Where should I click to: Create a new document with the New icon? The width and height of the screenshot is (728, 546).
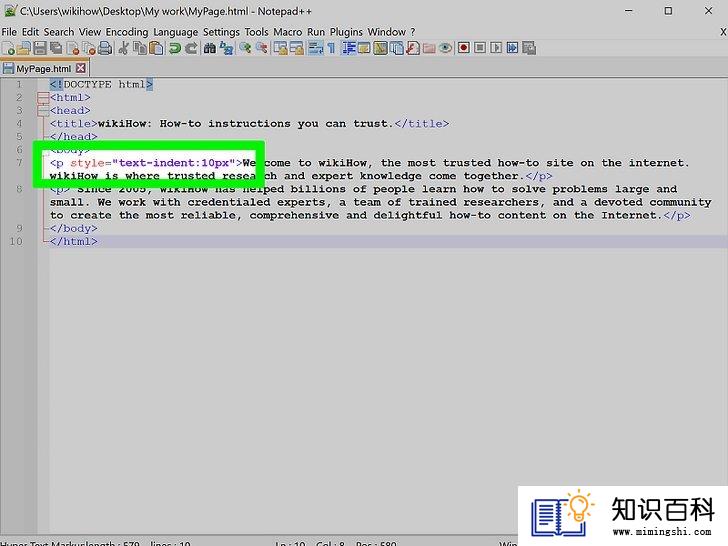coord(8,48)
